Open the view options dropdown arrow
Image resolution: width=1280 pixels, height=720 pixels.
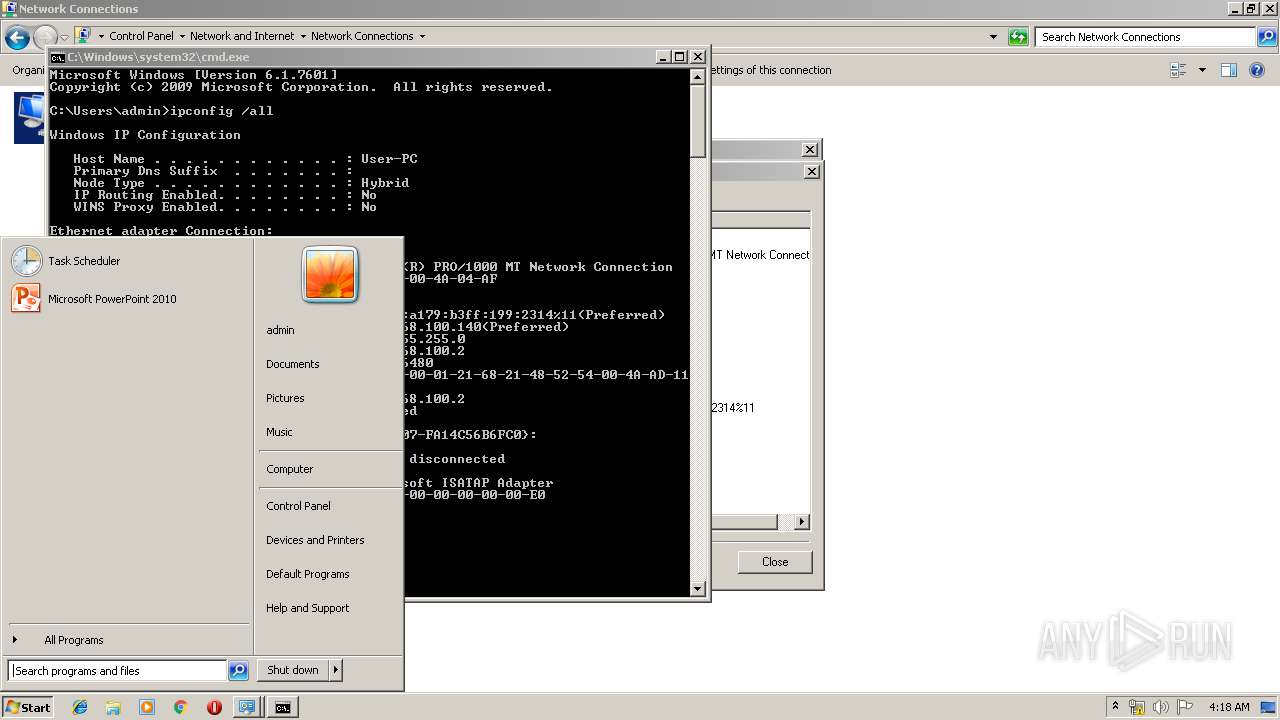1202,70
